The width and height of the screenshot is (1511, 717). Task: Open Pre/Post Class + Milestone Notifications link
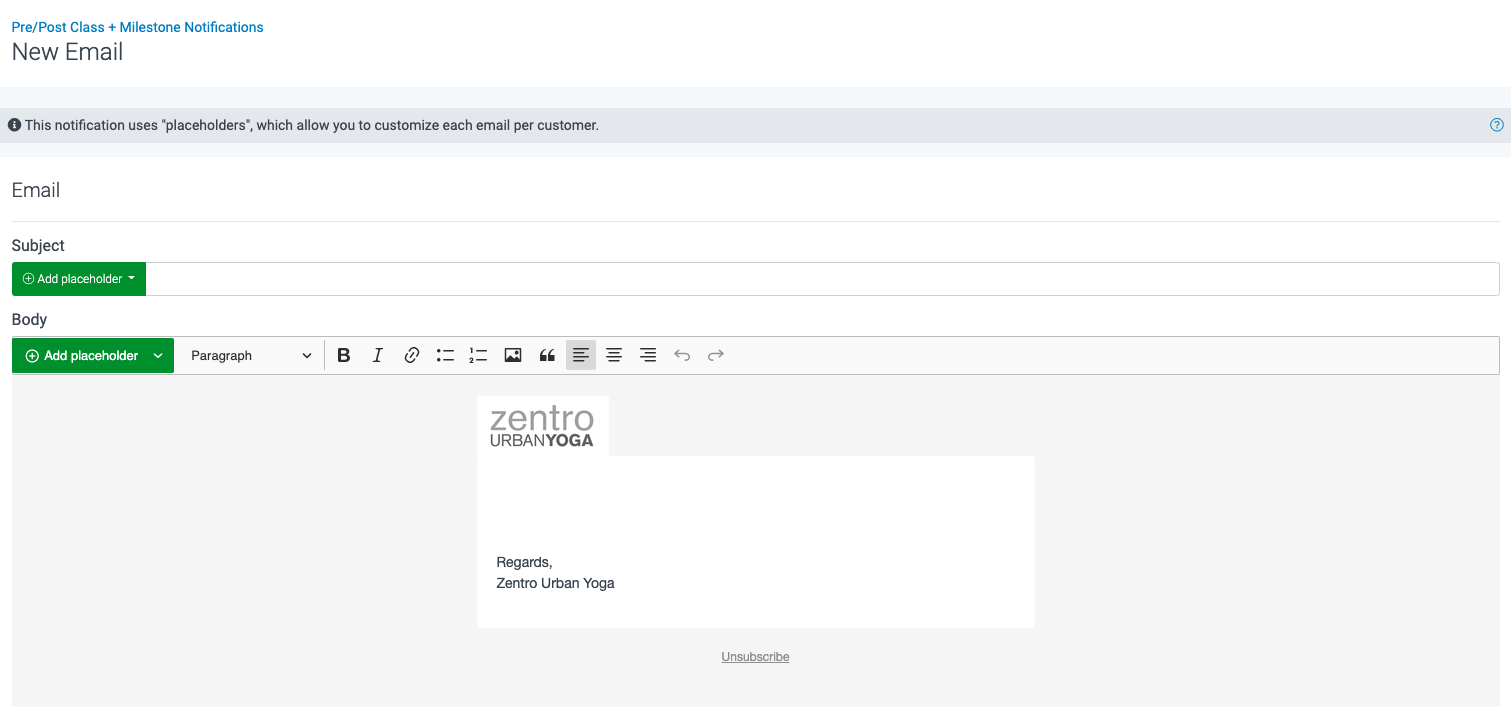137,26
